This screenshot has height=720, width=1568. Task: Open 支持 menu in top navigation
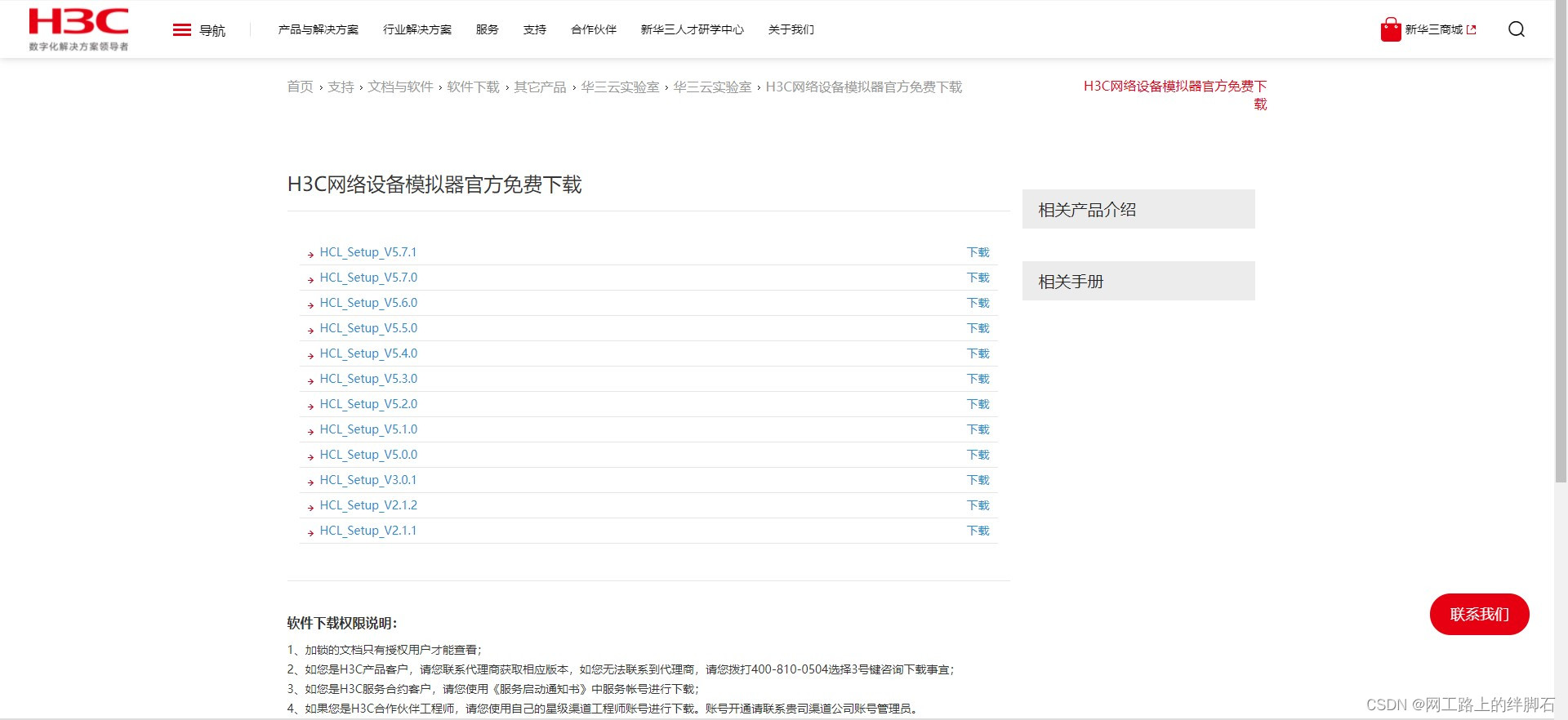click(x=535, y=29)
